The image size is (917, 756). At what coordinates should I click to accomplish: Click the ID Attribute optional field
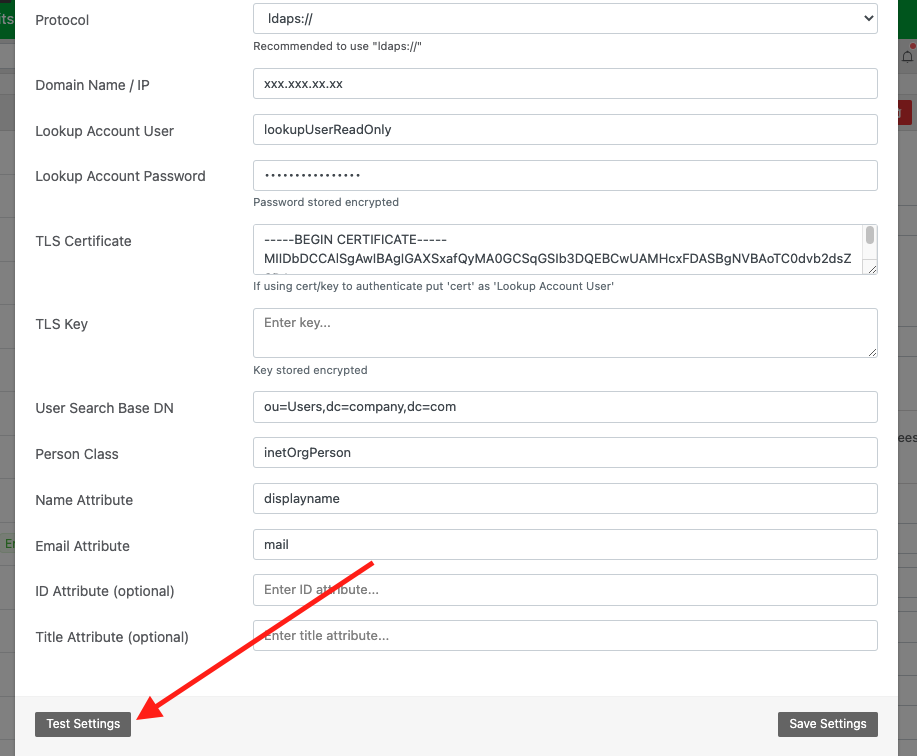[x=563, y=589]
